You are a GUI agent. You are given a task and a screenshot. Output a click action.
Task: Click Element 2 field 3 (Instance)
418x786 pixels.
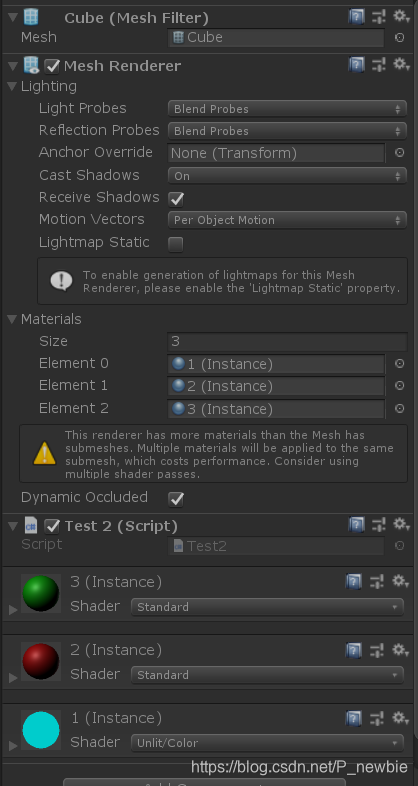click(276, 409)
